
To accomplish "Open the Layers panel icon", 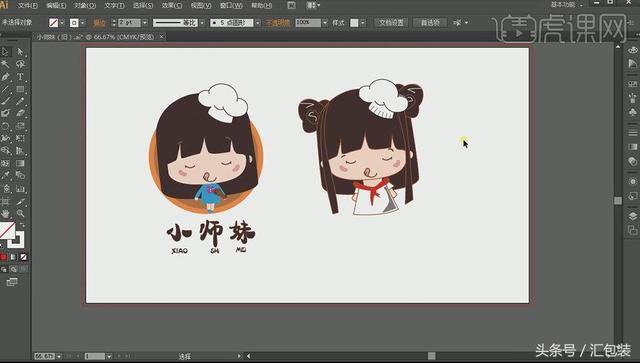I will click(633, 216).
